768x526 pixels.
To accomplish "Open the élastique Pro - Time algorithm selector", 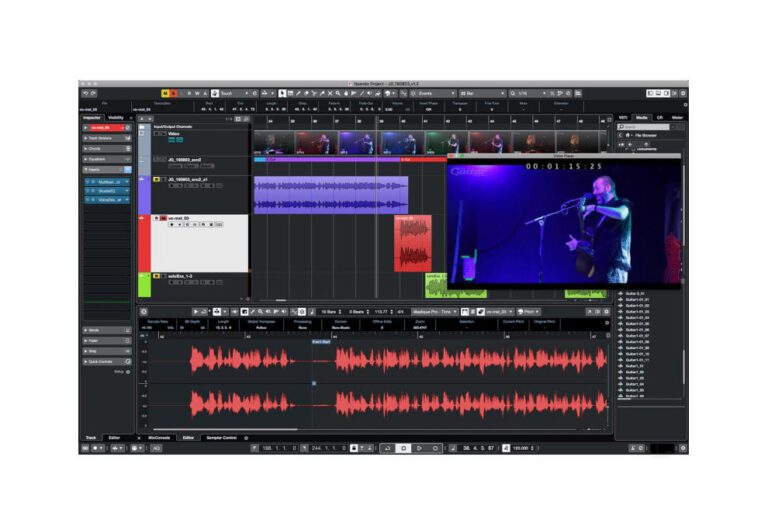I will pyautogui.click(x=434, y=311).
